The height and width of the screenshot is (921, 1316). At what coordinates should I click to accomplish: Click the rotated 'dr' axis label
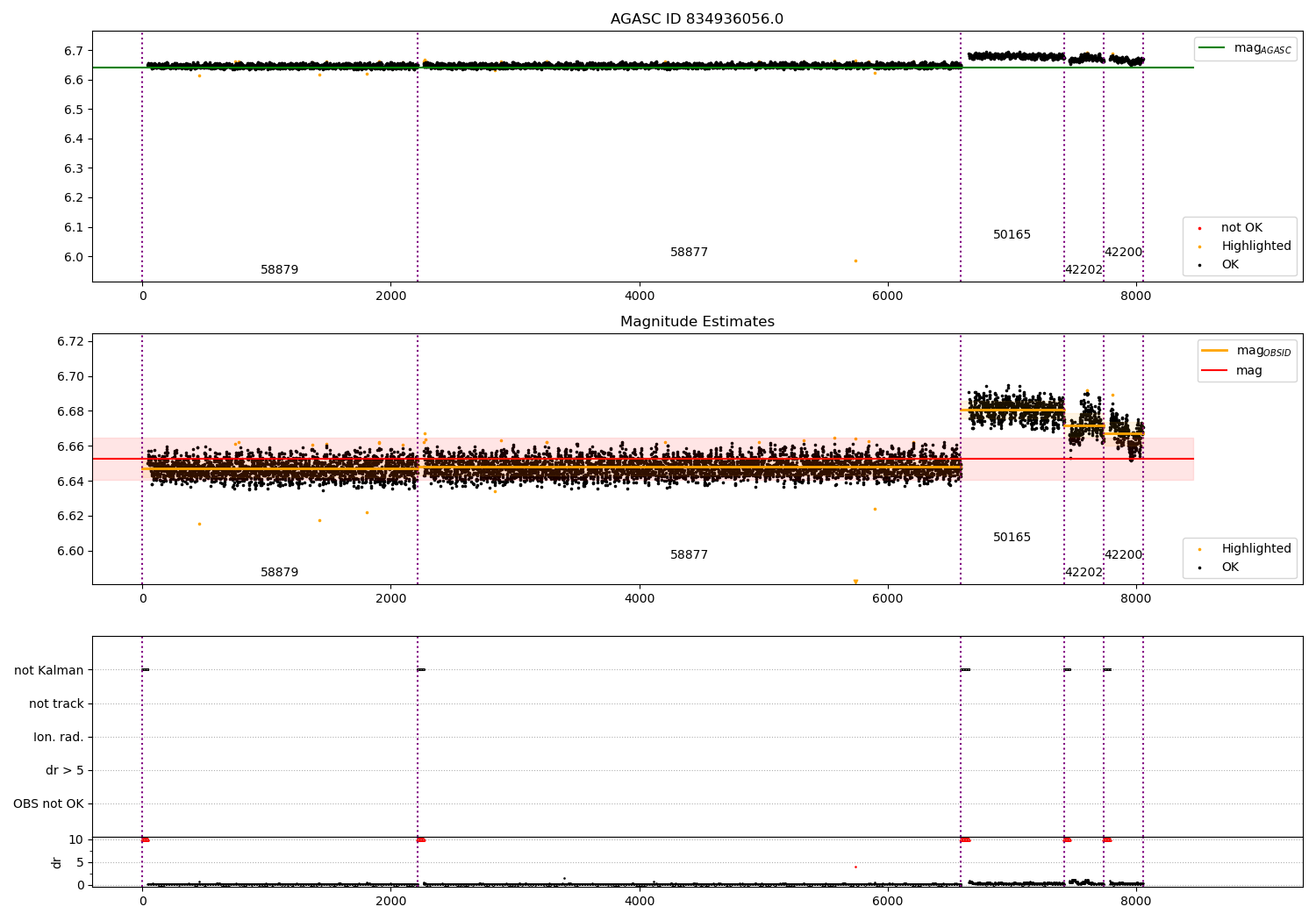(x=57, y=862)
